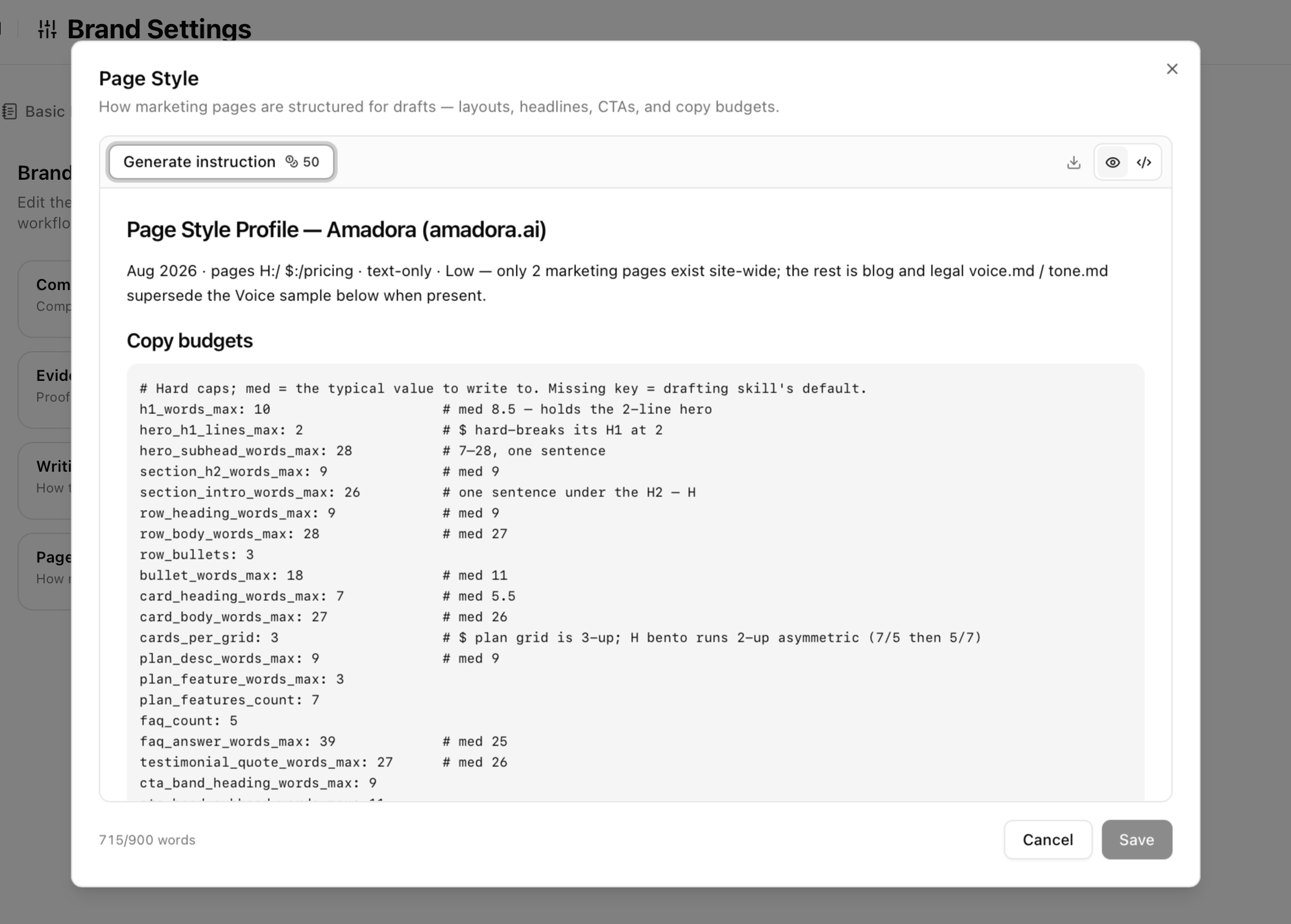Click the faq_count: 5 line

coord(188,721)
